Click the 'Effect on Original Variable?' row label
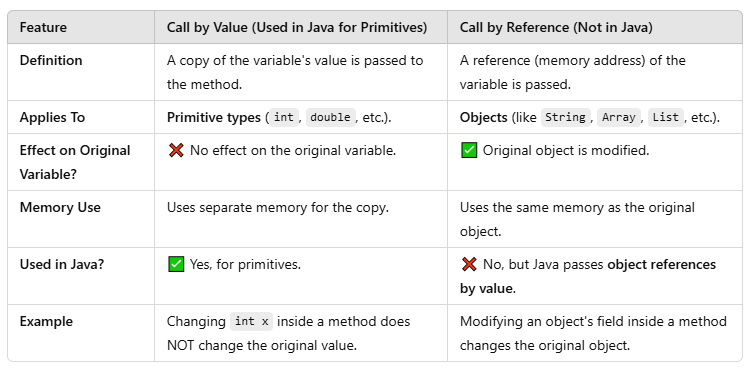This screenshot has width=756, height=372. tap(75, 162)
